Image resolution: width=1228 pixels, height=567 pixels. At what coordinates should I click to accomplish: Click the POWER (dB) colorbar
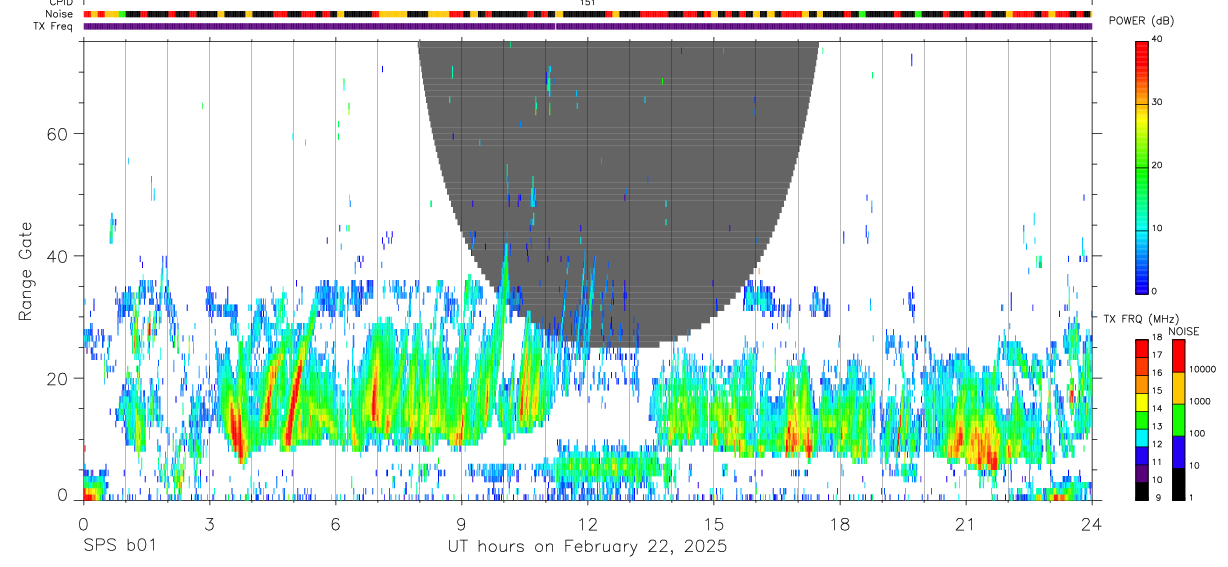coord(1141,166)
